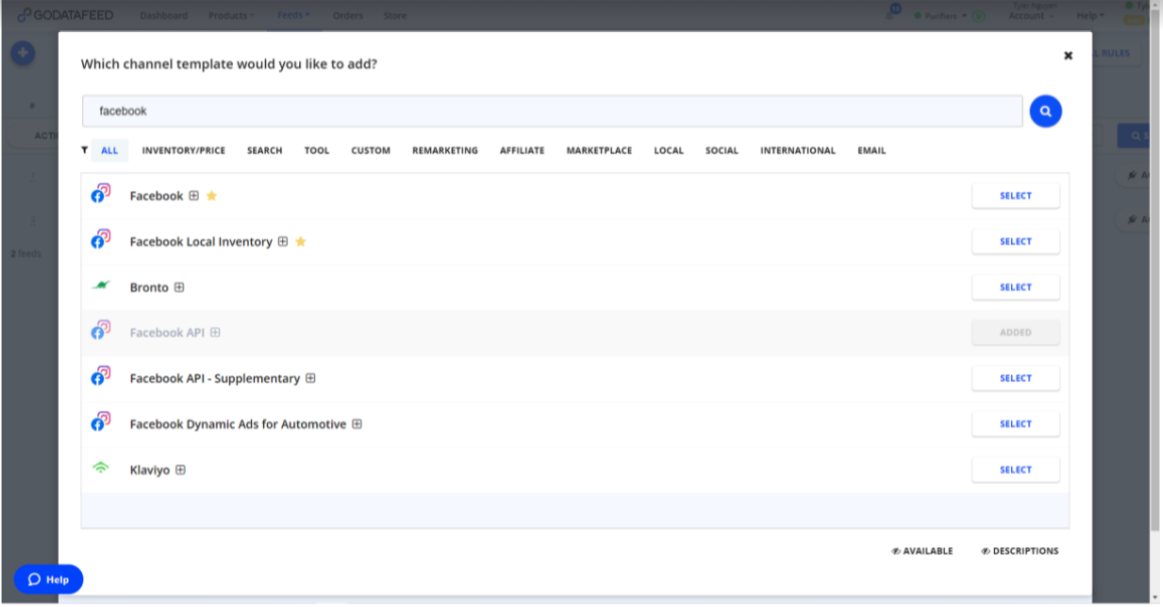The width and height of the screenshot is (1163, 607).
Task: Open the Products dropdown in header
Action: click(x=231, y=15)
